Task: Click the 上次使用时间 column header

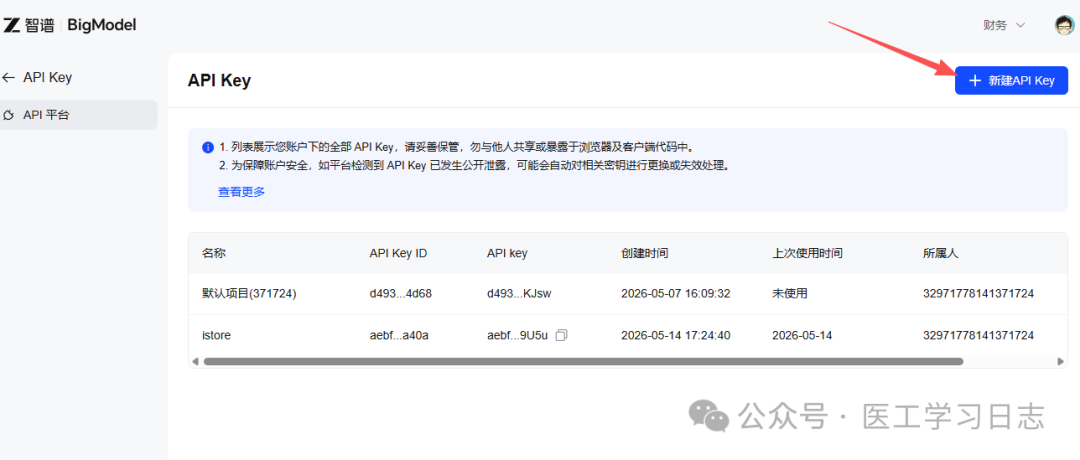Action: click(807, 253)
